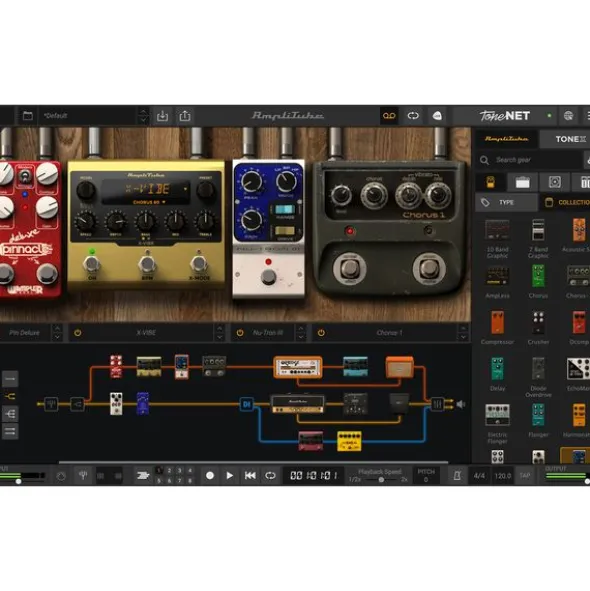
Task: Open the preset folder browser icon
Action: tap(28, 116)
